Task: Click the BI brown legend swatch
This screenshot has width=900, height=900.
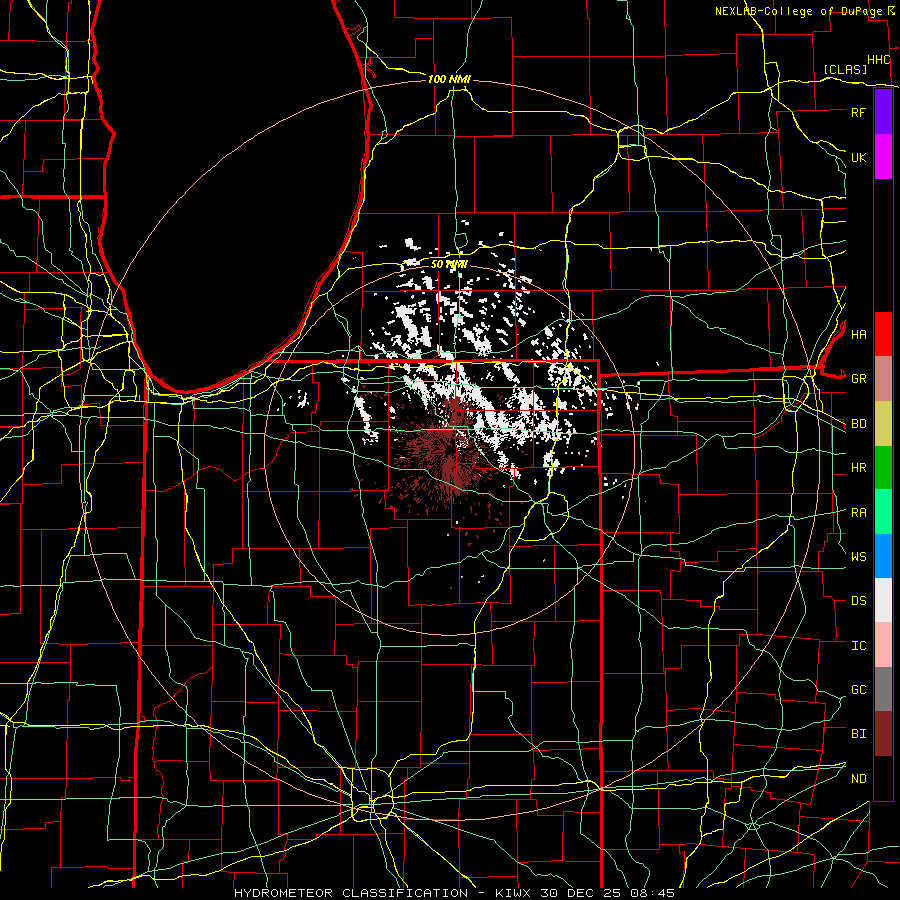Action: (883, 734)
